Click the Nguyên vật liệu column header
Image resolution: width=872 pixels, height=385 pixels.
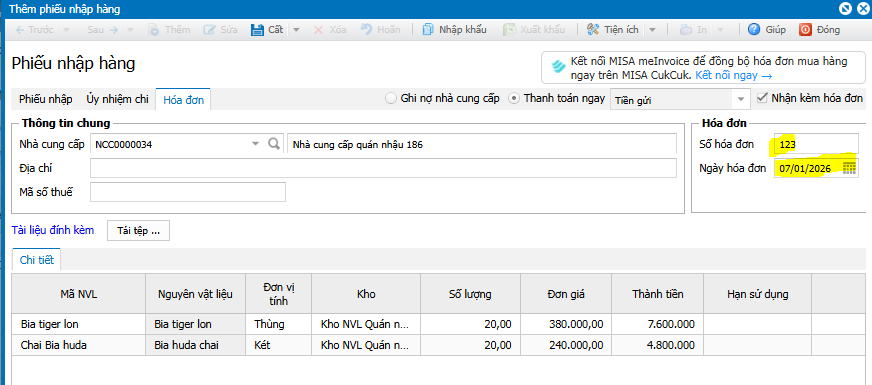(195, 294)
